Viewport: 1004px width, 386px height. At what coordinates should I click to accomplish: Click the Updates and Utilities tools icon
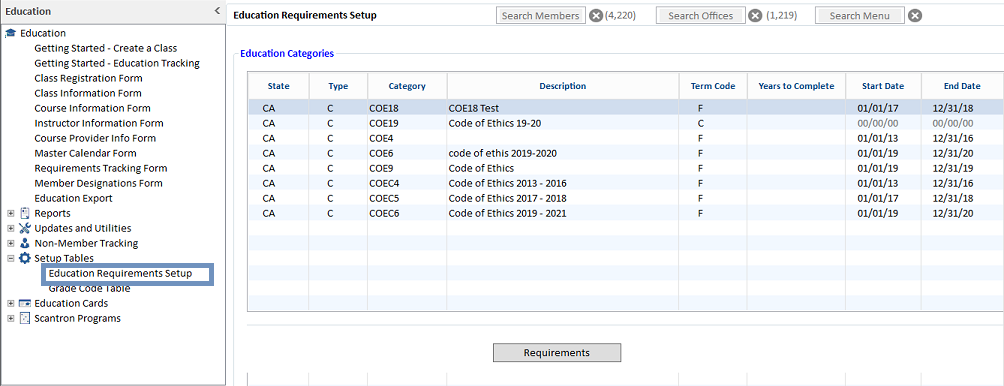click(x=25, y=228)
